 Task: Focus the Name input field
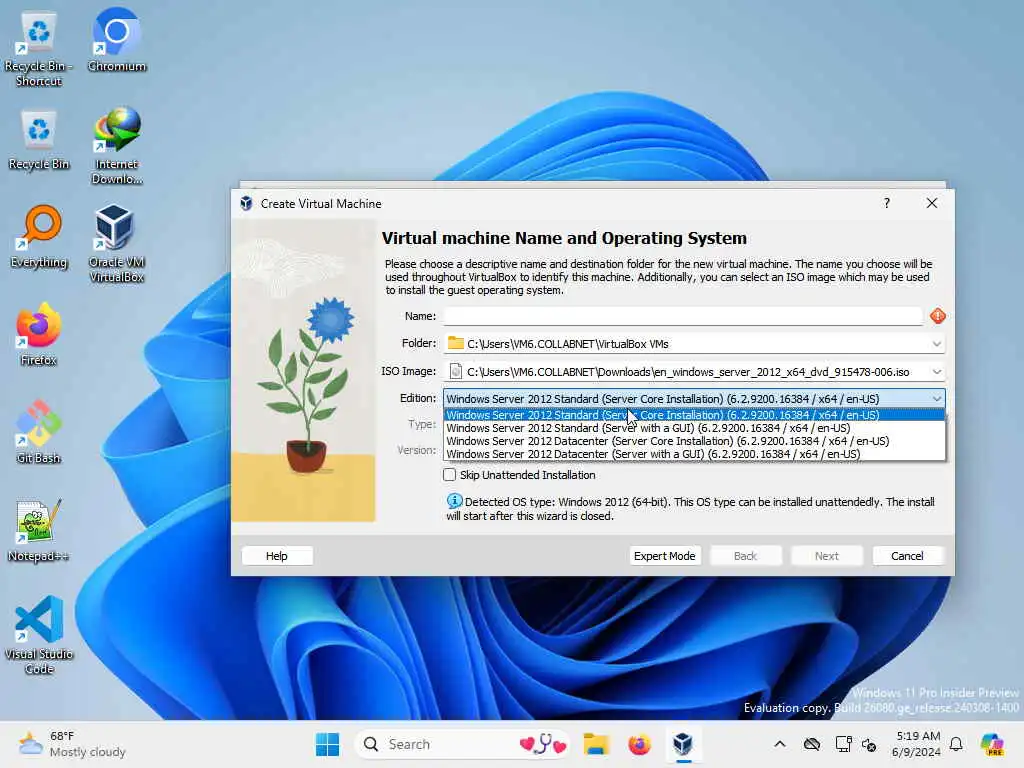[x=682, y=316]
